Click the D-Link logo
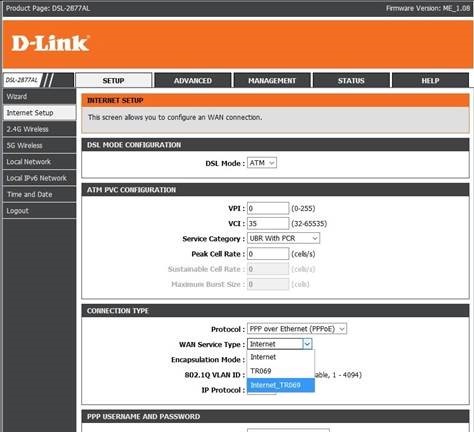The height and width of the screenshot is (432, 474). [x=50, y=44]
